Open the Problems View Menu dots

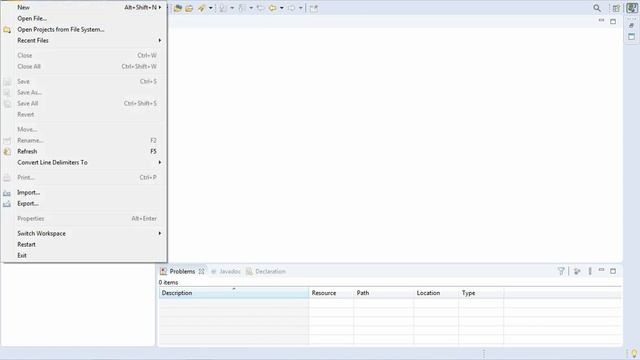[x=590, y=271]
